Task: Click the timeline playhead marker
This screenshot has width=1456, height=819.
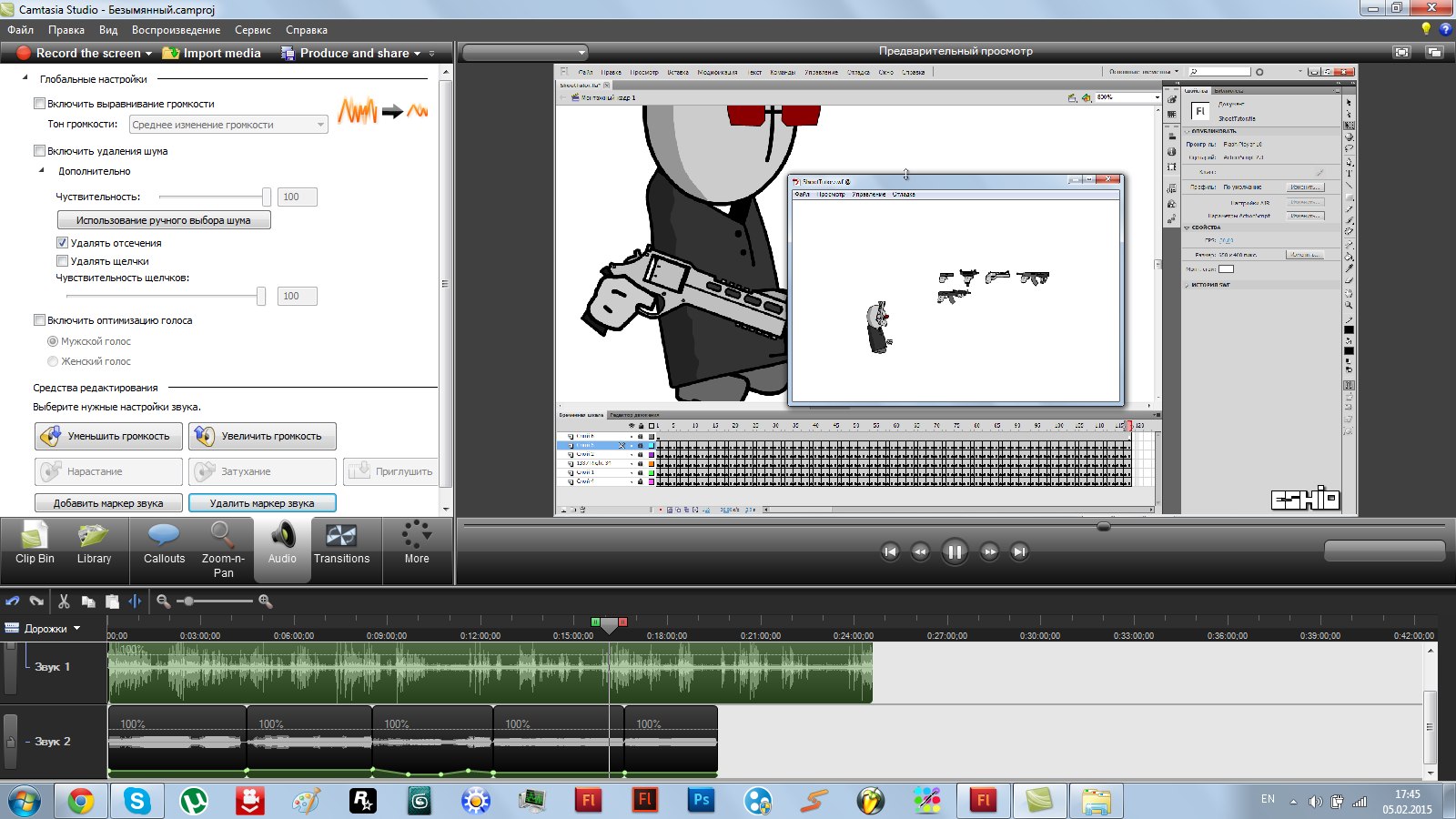Action: point(610,624)
